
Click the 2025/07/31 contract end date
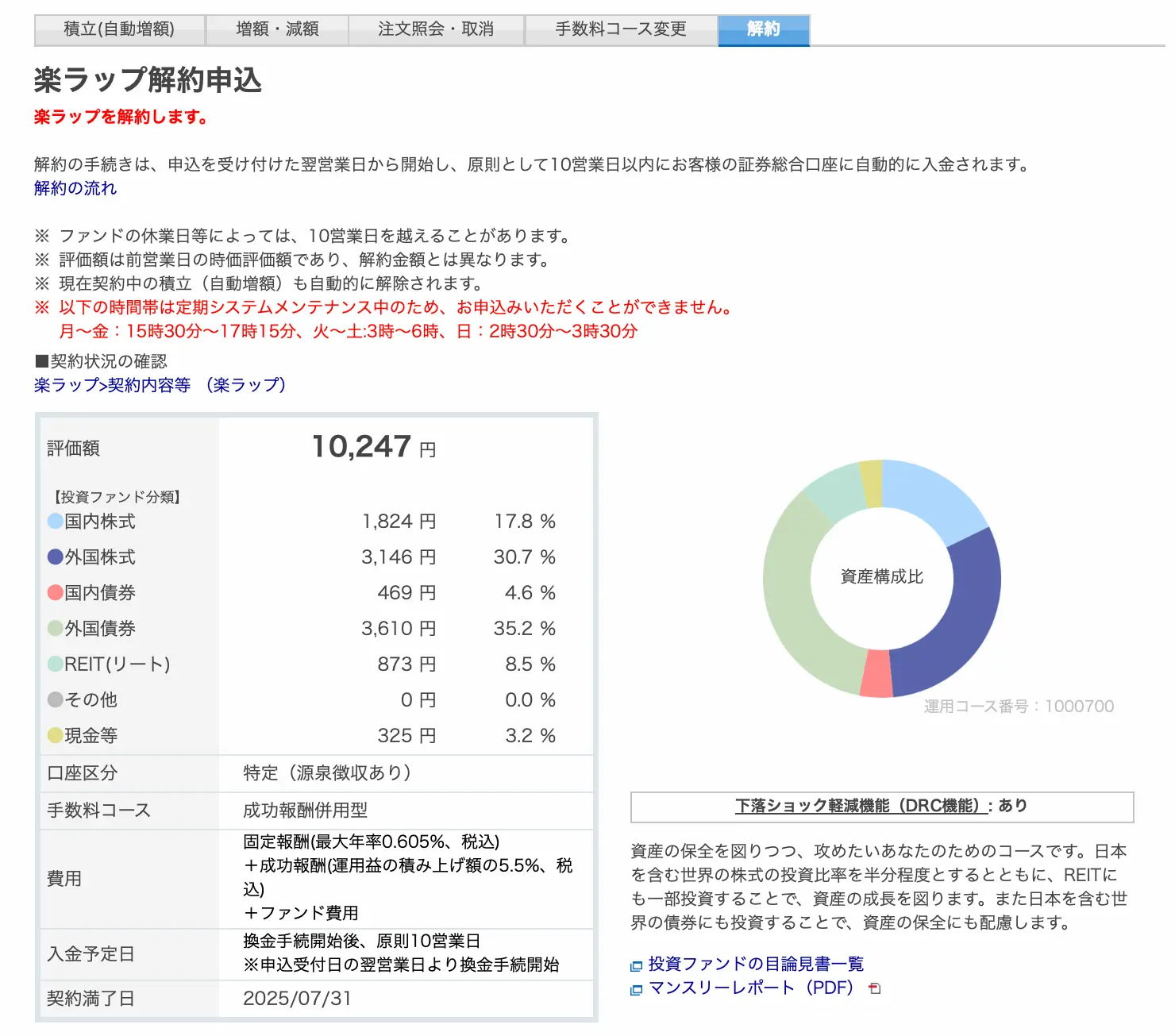coord(297,999)
